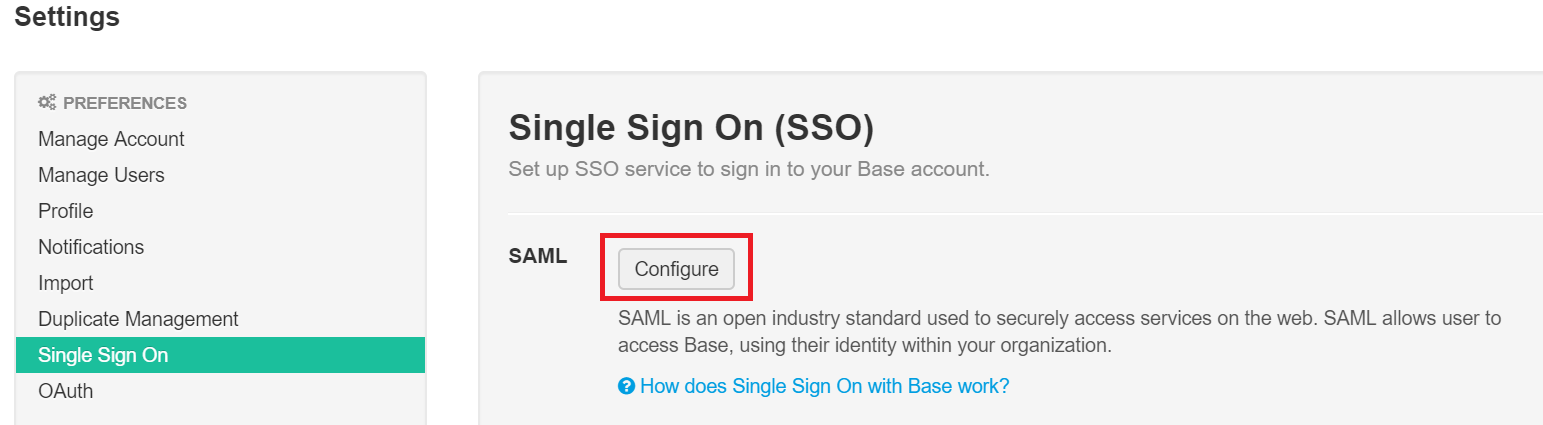The height and width of the screenshot is (425, 1543).
Task: Open the Manage Account settings page
Action: pos(111,139)
